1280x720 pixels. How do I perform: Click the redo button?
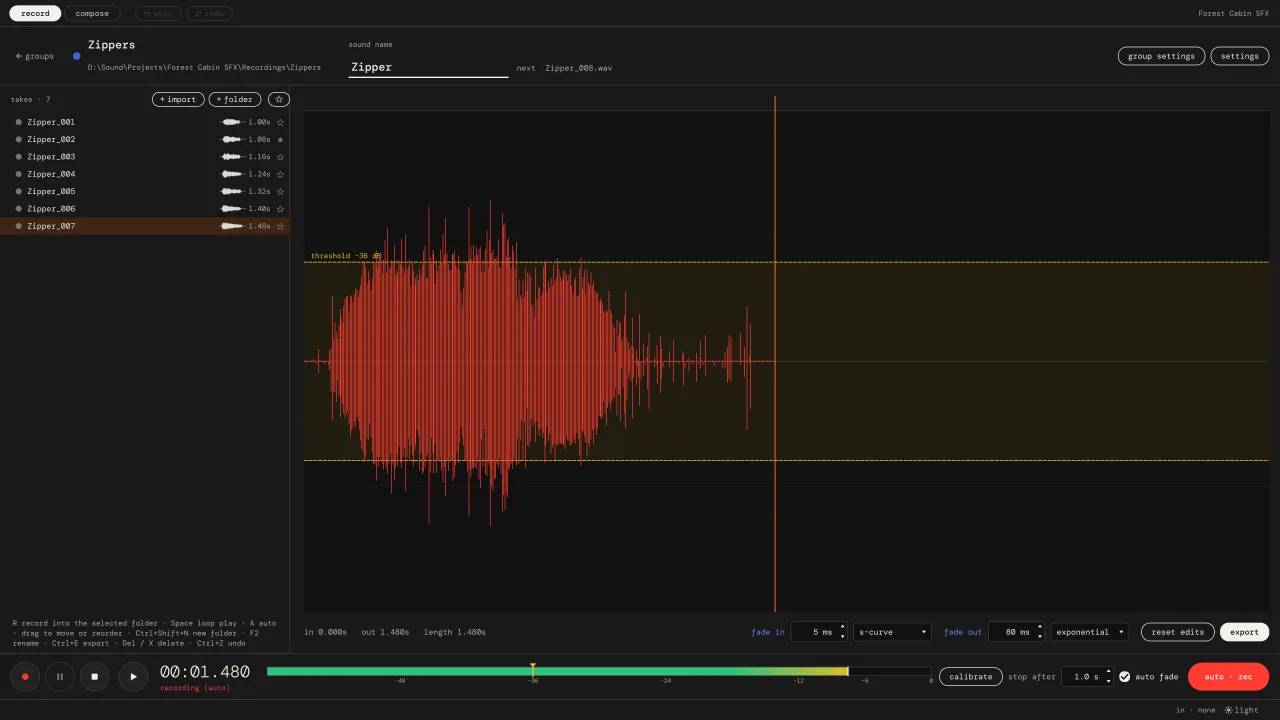(210, 13)
